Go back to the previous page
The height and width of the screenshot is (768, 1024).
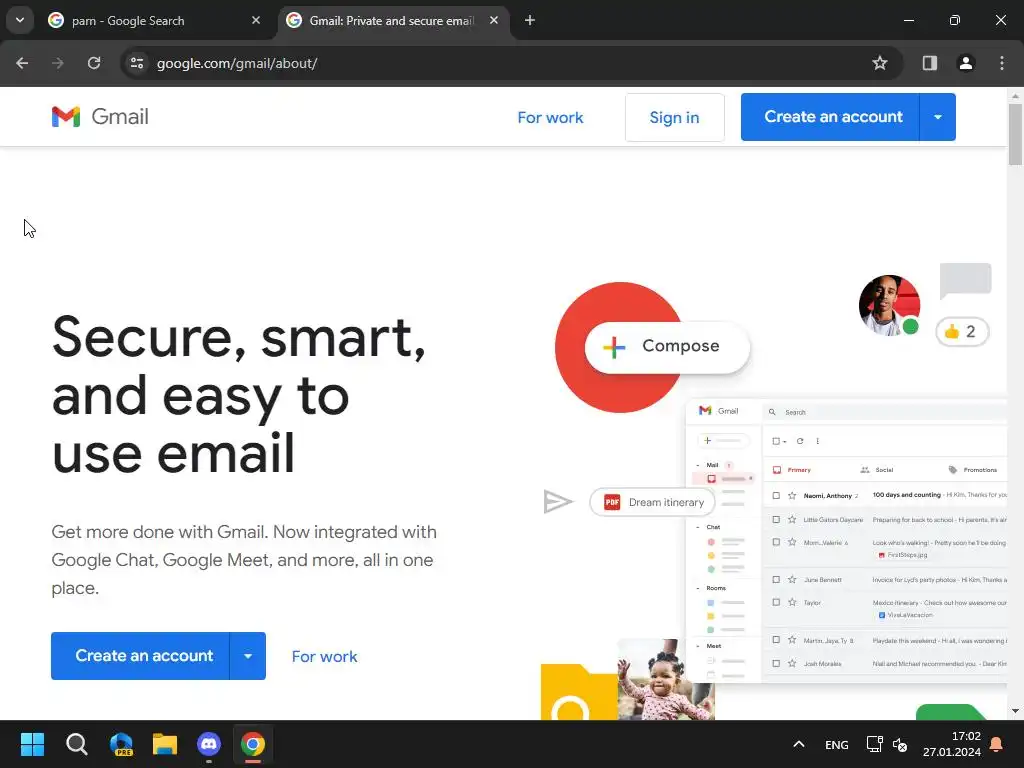coord(22,63)
